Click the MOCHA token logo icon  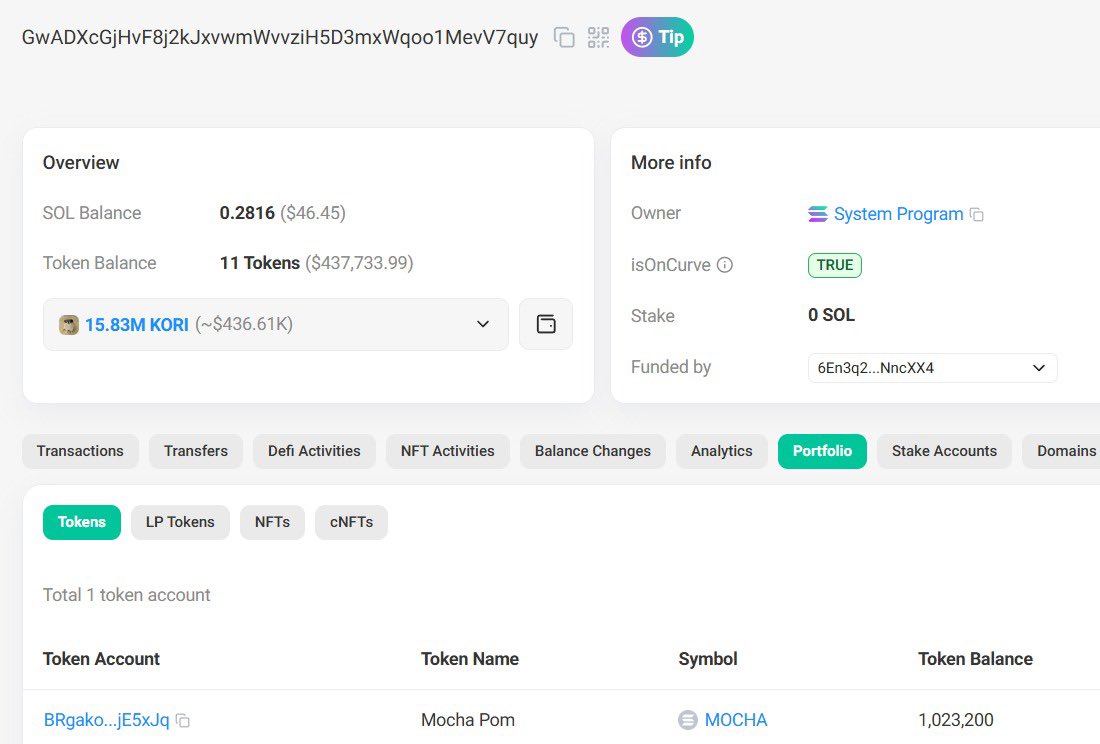[x=688, y=720]
